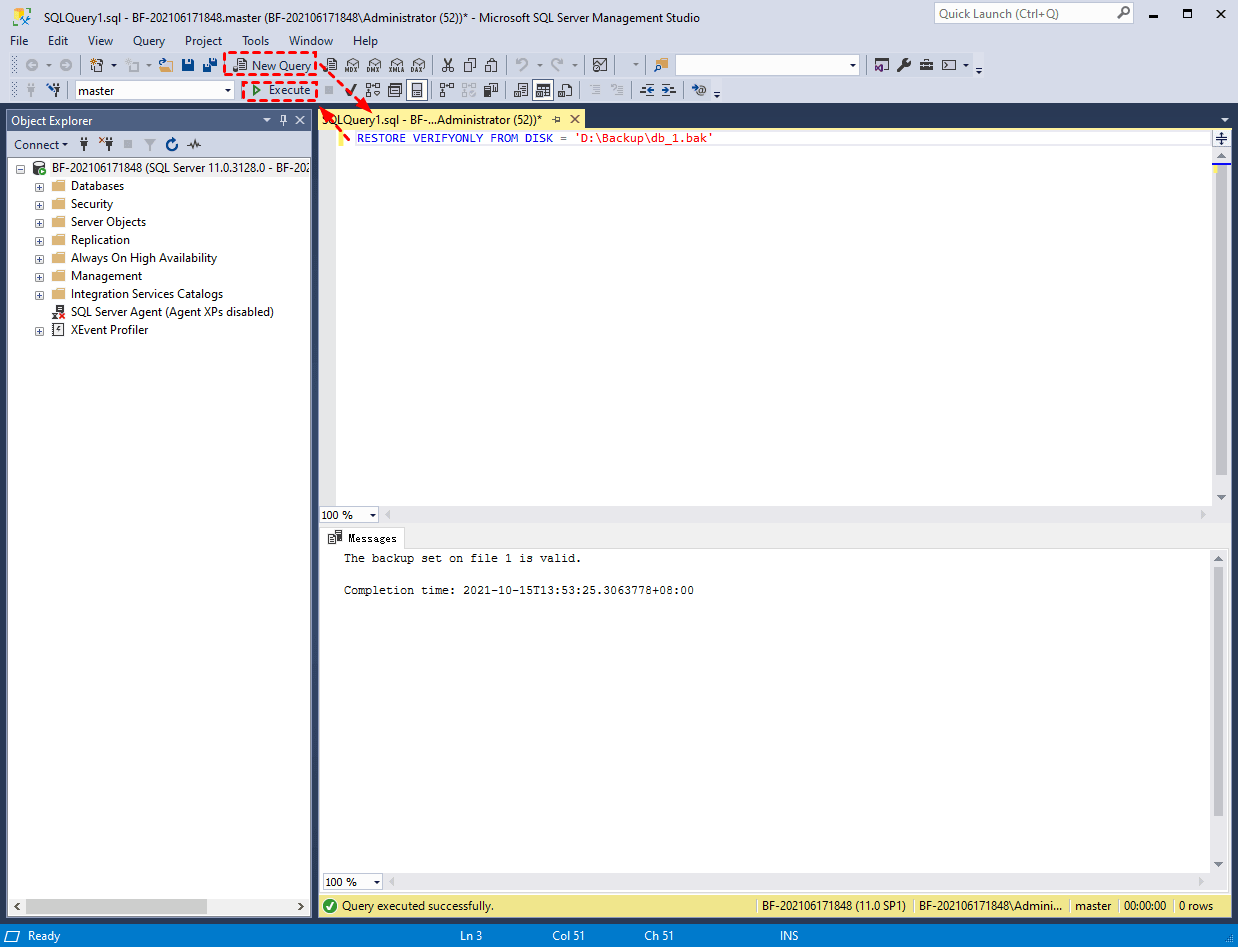The width and height of the screenshot is (1238, 947).
Task: Click the Disconnect icon in Object Explorer
Action: [x=105, y=145]
